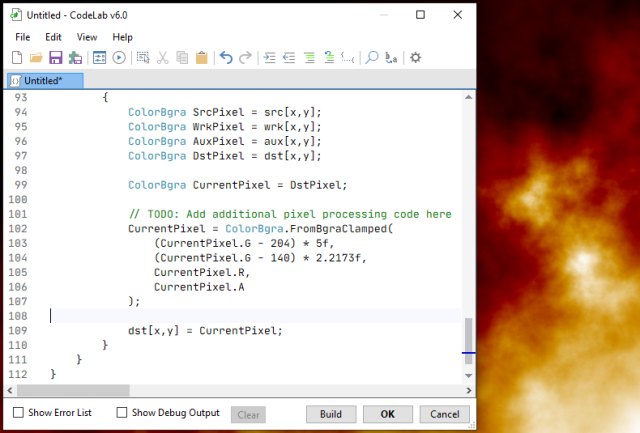Viewport: 640px width, 433px height.
Task: Open the Help menu
Action: point(122,37)
